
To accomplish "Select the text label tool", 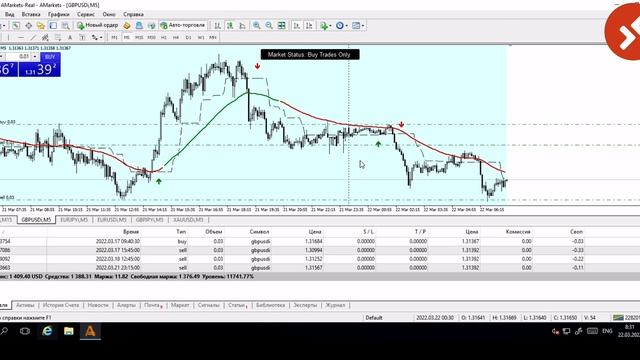I will tap(82, 38).
